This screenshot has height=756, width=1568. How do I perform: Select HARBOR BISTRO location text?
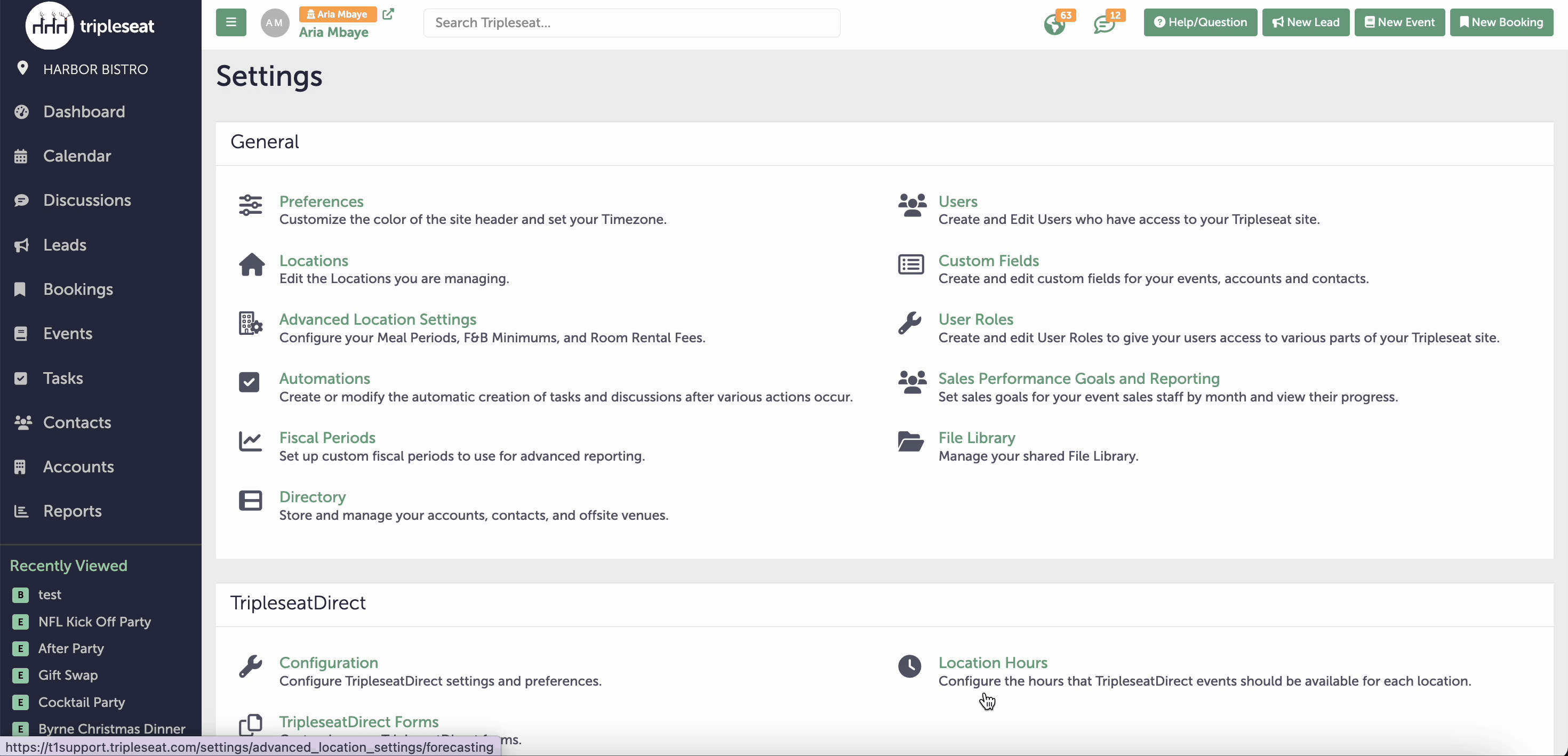pos(95,69)
